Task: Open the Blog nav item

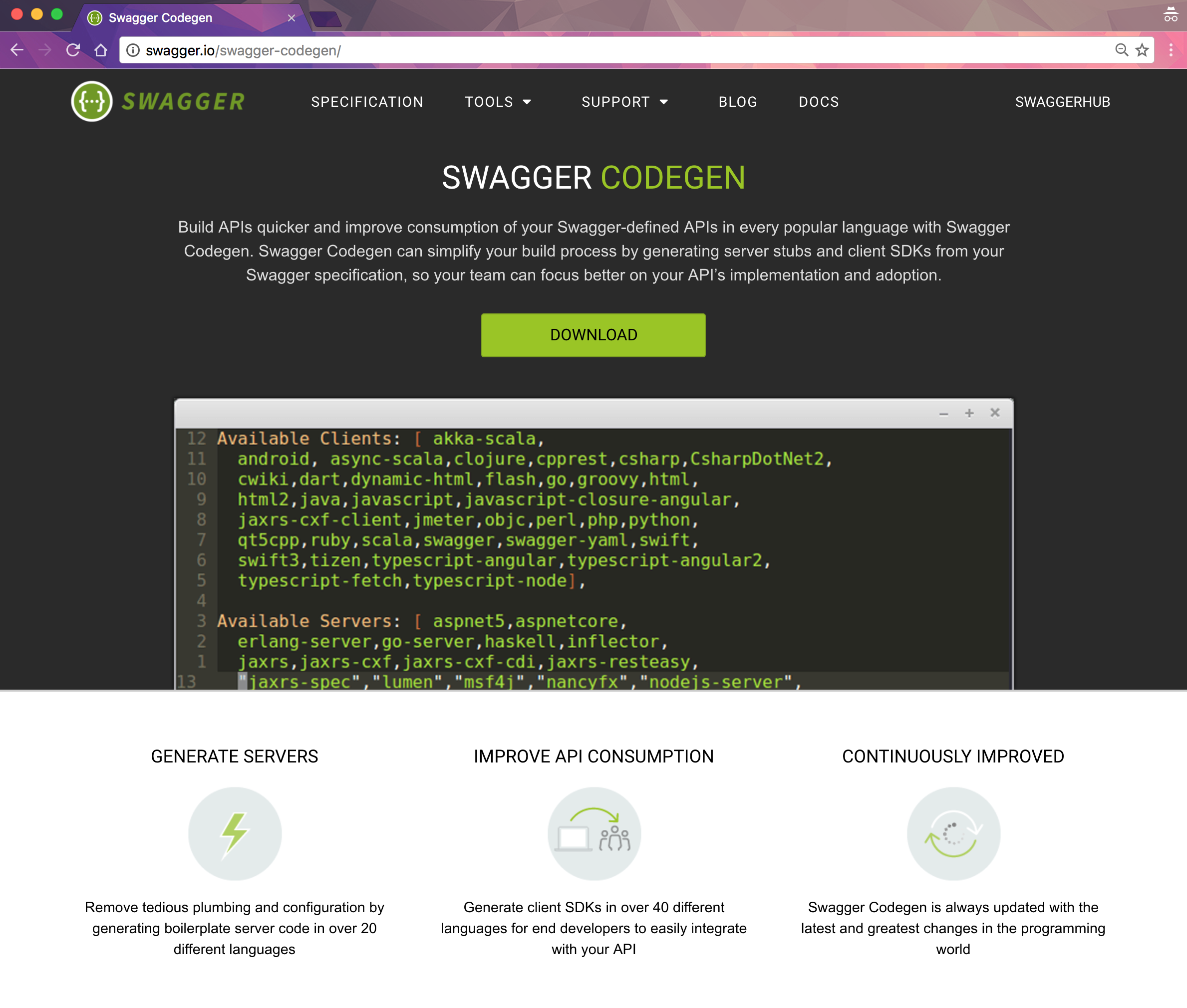Action: [x=737, y=102]
